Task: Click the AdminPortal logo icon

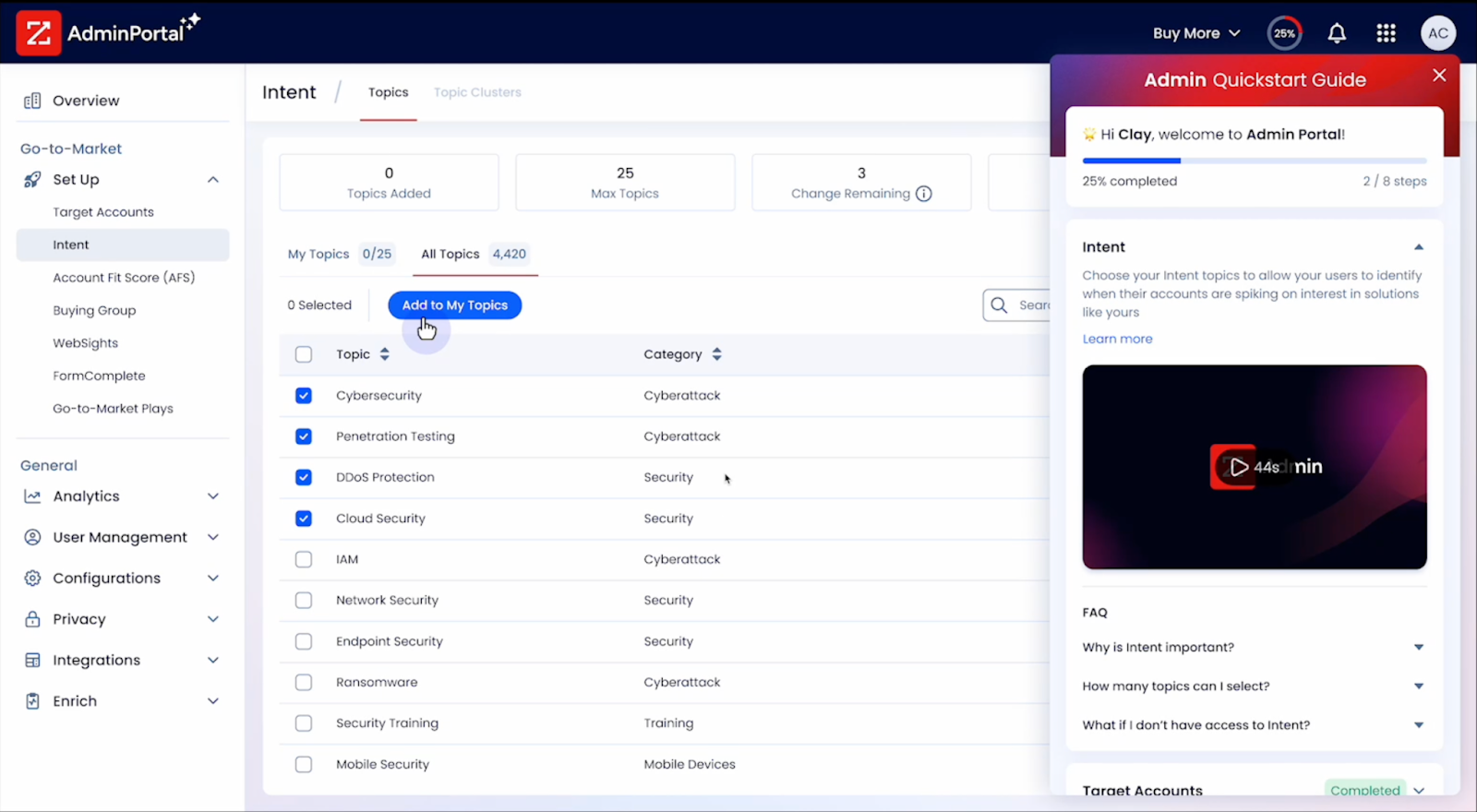Action: pos(39,33)
